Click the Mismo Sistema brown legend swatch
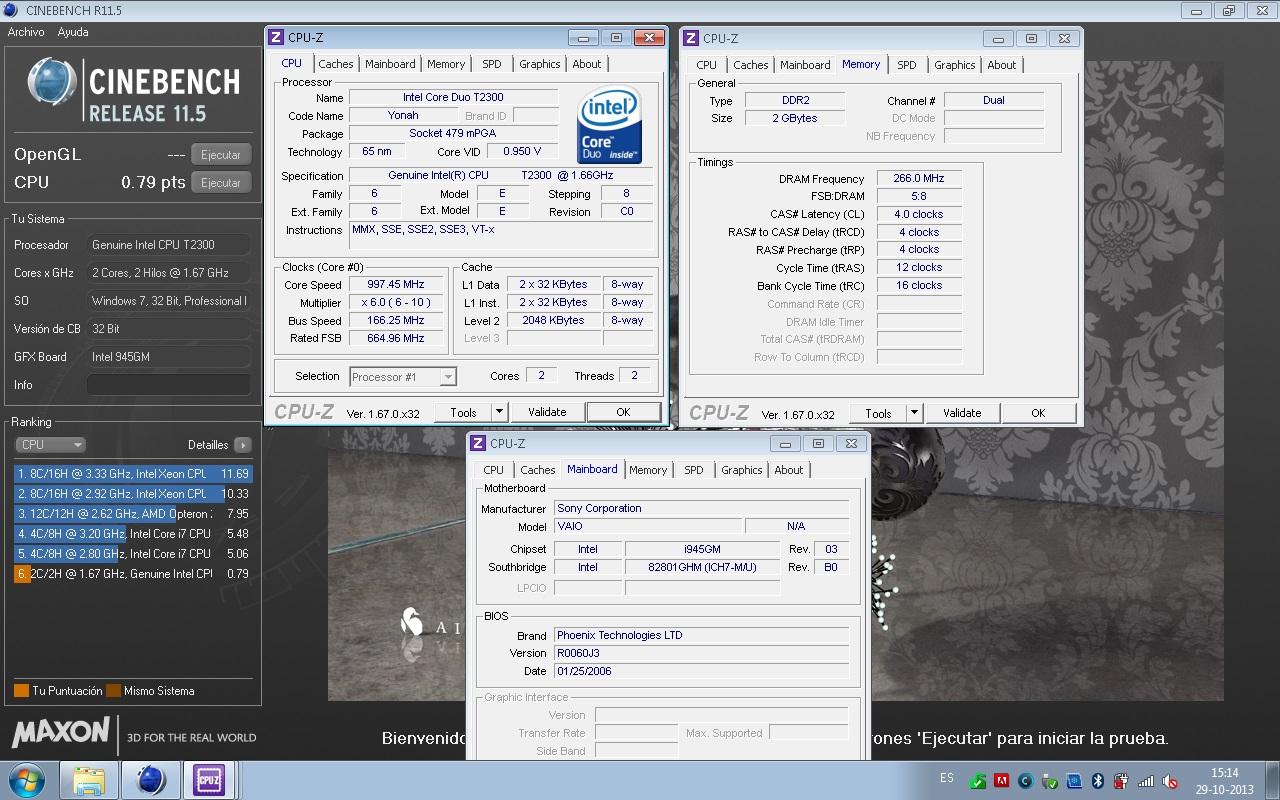 (x=113, y=691)
